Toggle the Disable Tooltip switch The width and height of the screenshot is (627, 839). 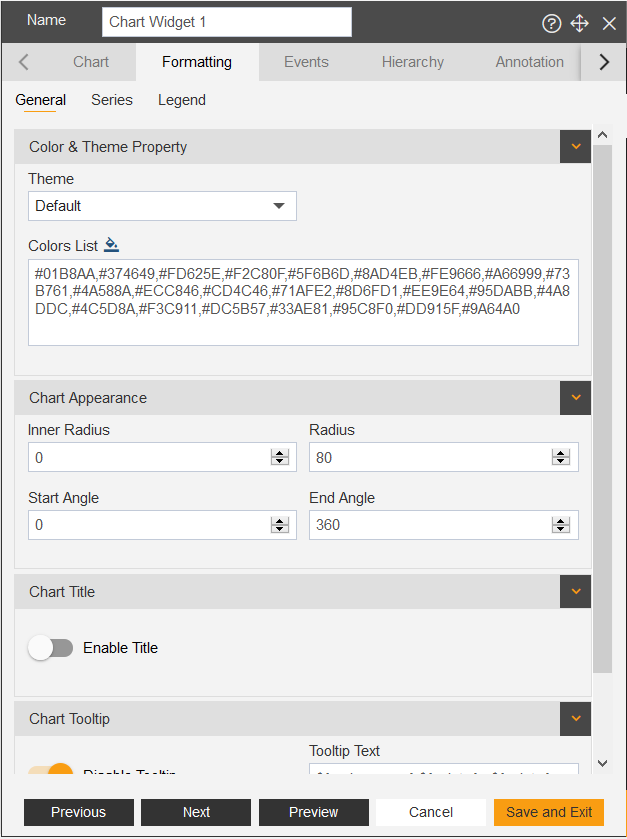51,771
